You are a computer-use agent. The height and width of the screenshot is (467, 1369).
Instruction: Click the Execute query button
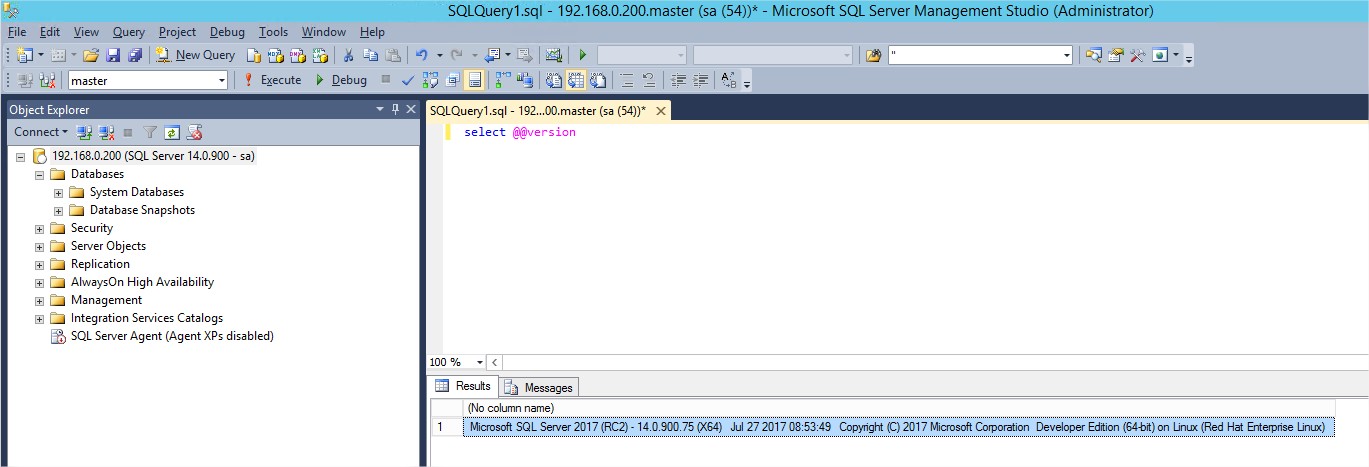(272, 80)
